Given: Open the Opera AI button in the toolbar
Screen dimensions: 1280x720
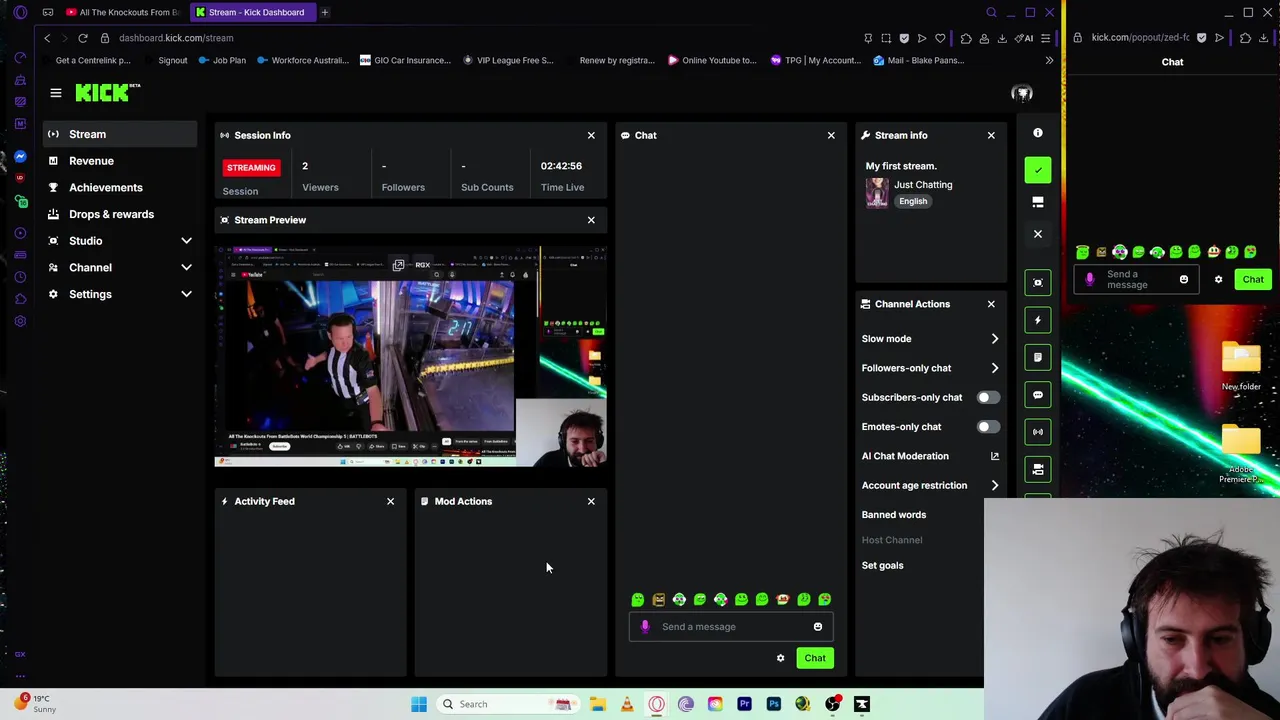Looking at the screenshot, I should point(1025,38).
